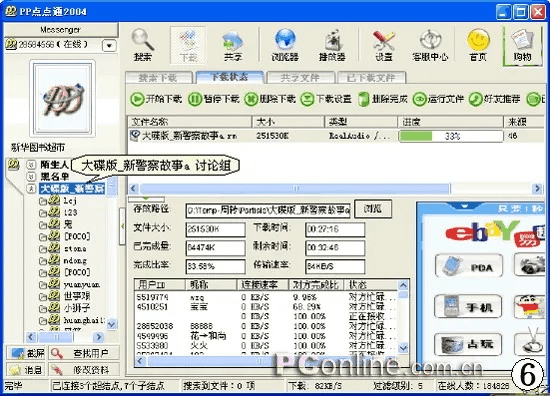Select user Lcj in contact tree

70,201
